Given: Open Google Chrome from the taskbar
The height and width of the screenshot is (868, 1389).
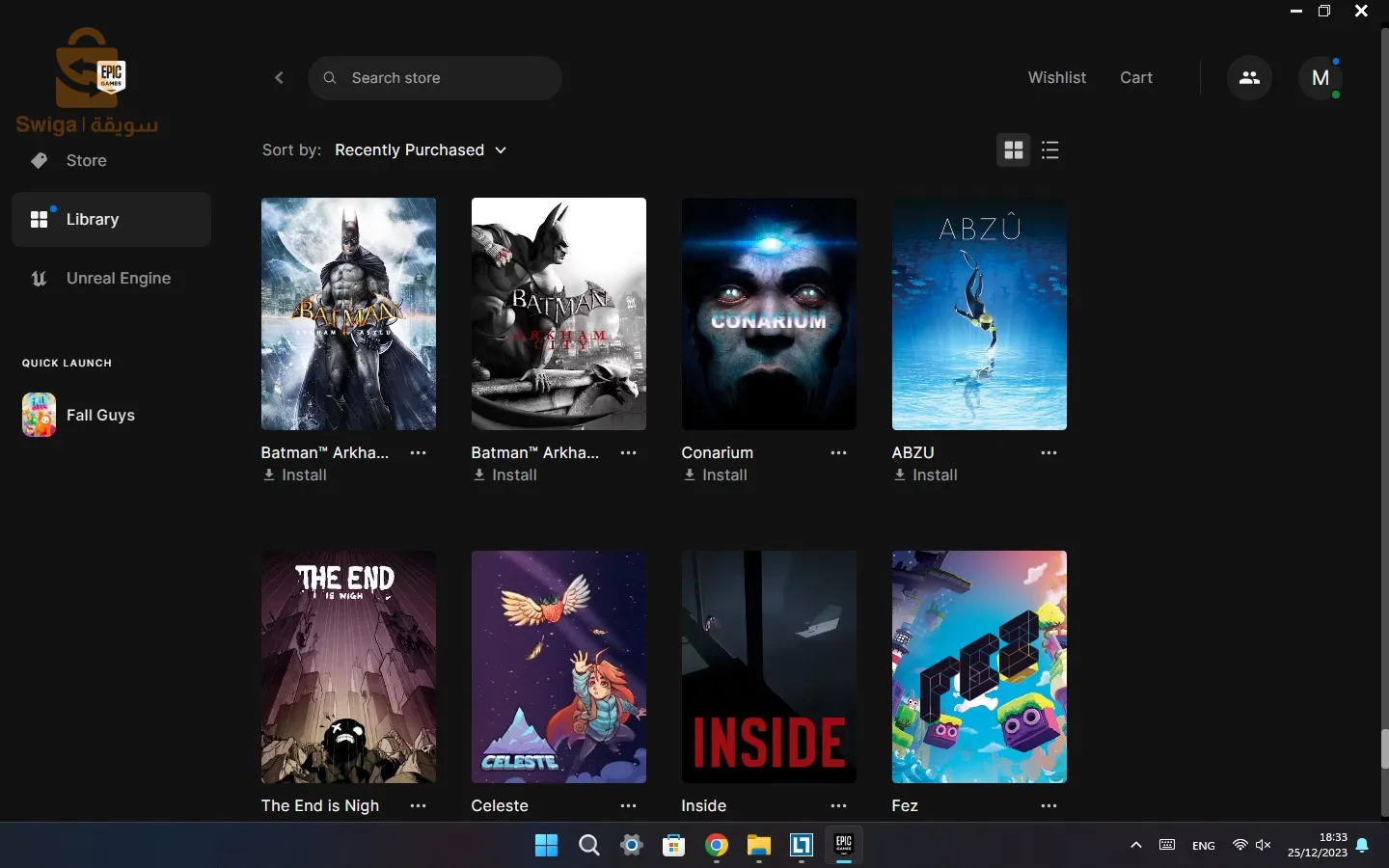Looking at the screenshot, I should [716, 846].
